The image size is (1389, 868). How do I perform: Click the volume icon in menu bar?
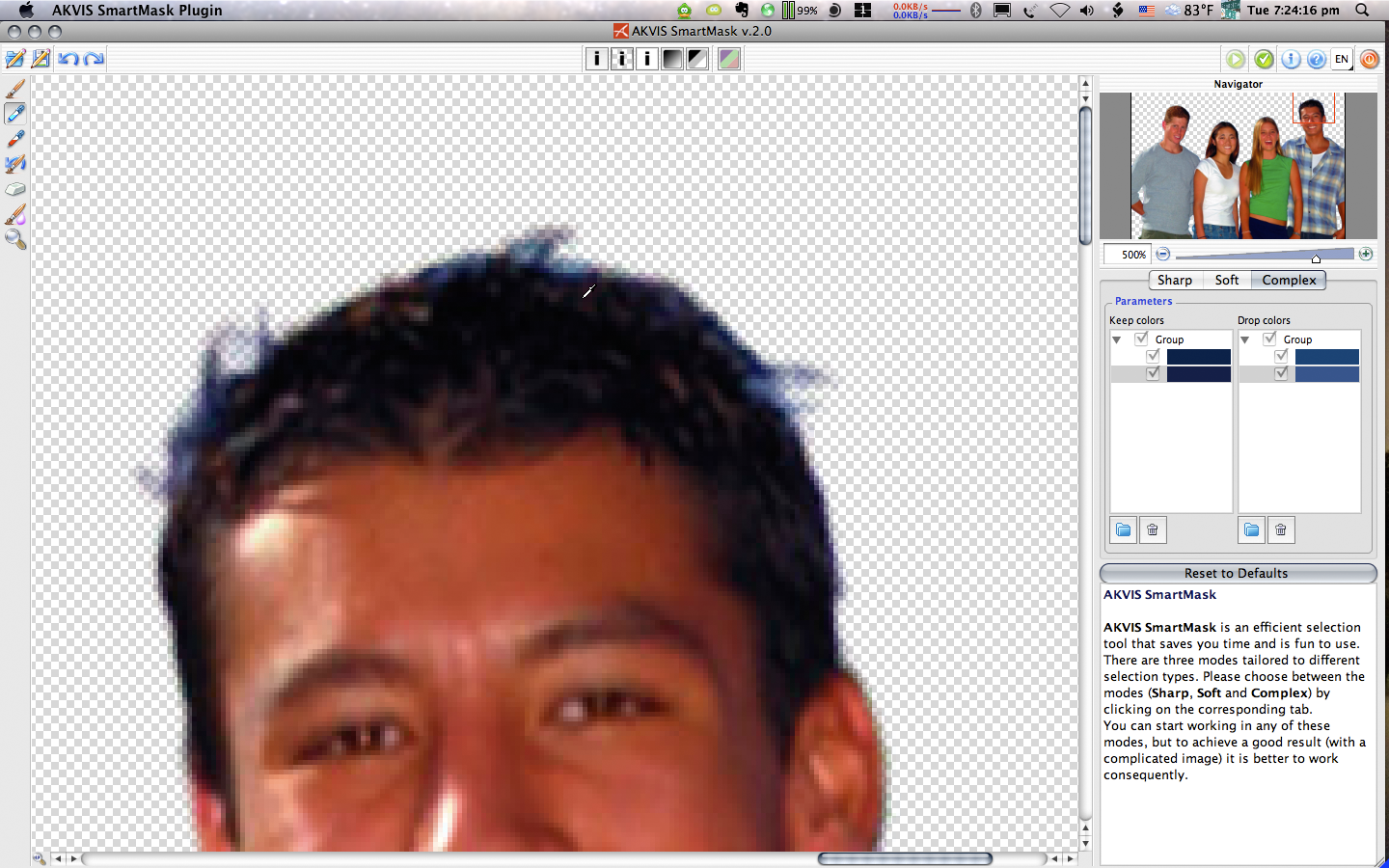pos(1087,10)
